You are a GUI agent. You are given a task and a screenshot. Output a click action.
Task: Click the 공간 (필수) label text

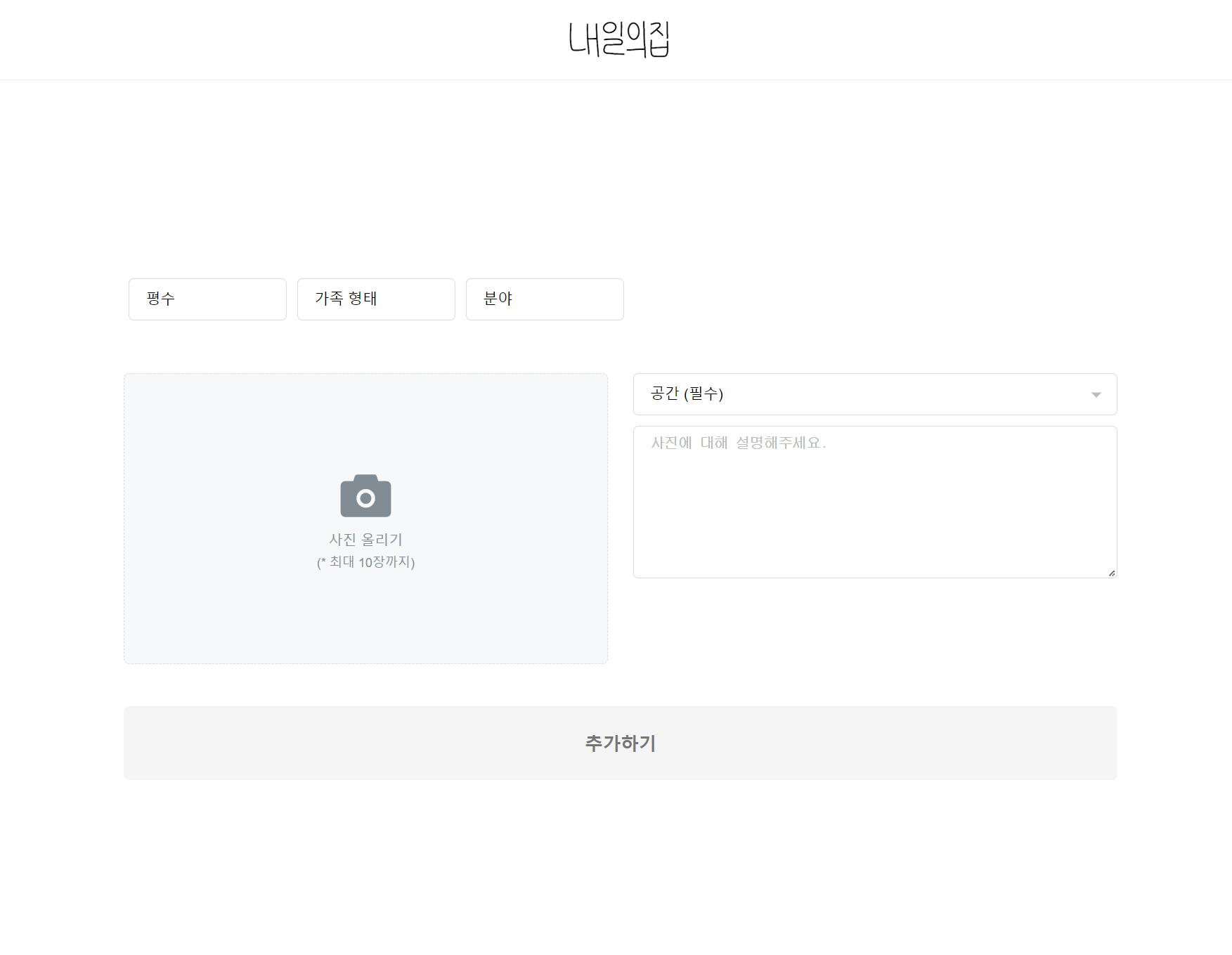coord(687,394)
